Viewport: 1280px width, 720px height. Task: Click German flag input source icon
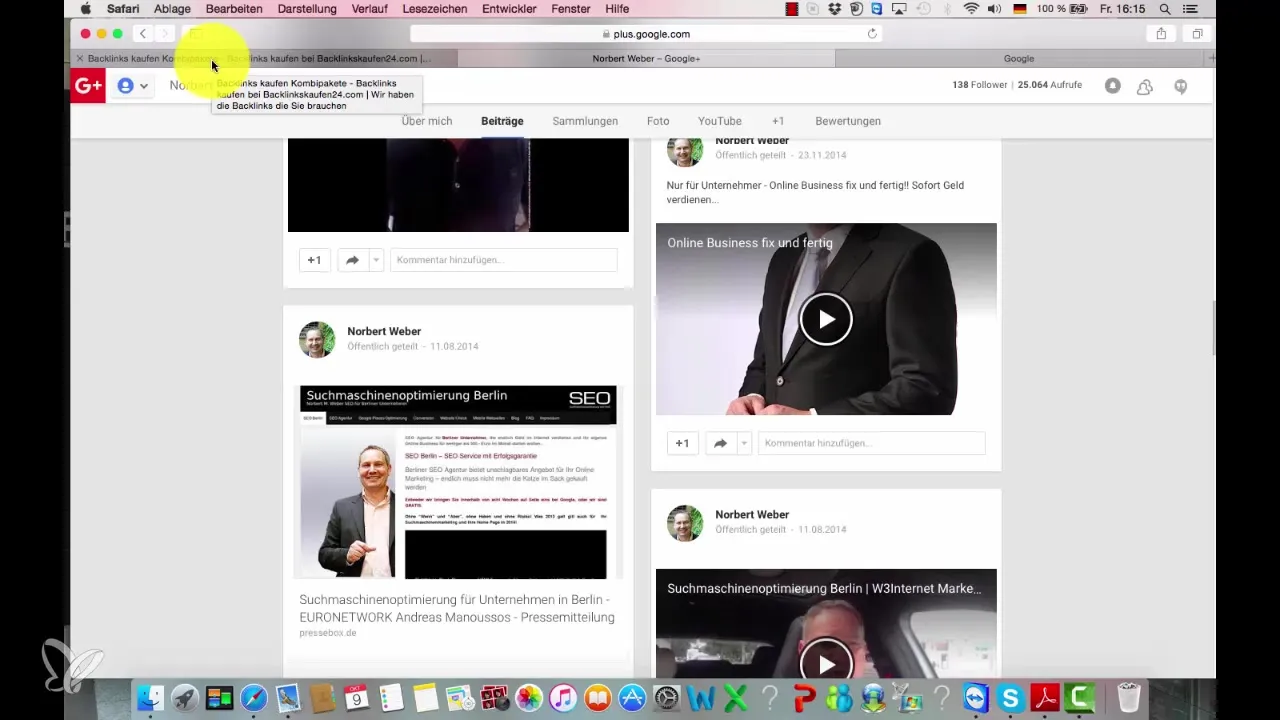coord(1020,9)
